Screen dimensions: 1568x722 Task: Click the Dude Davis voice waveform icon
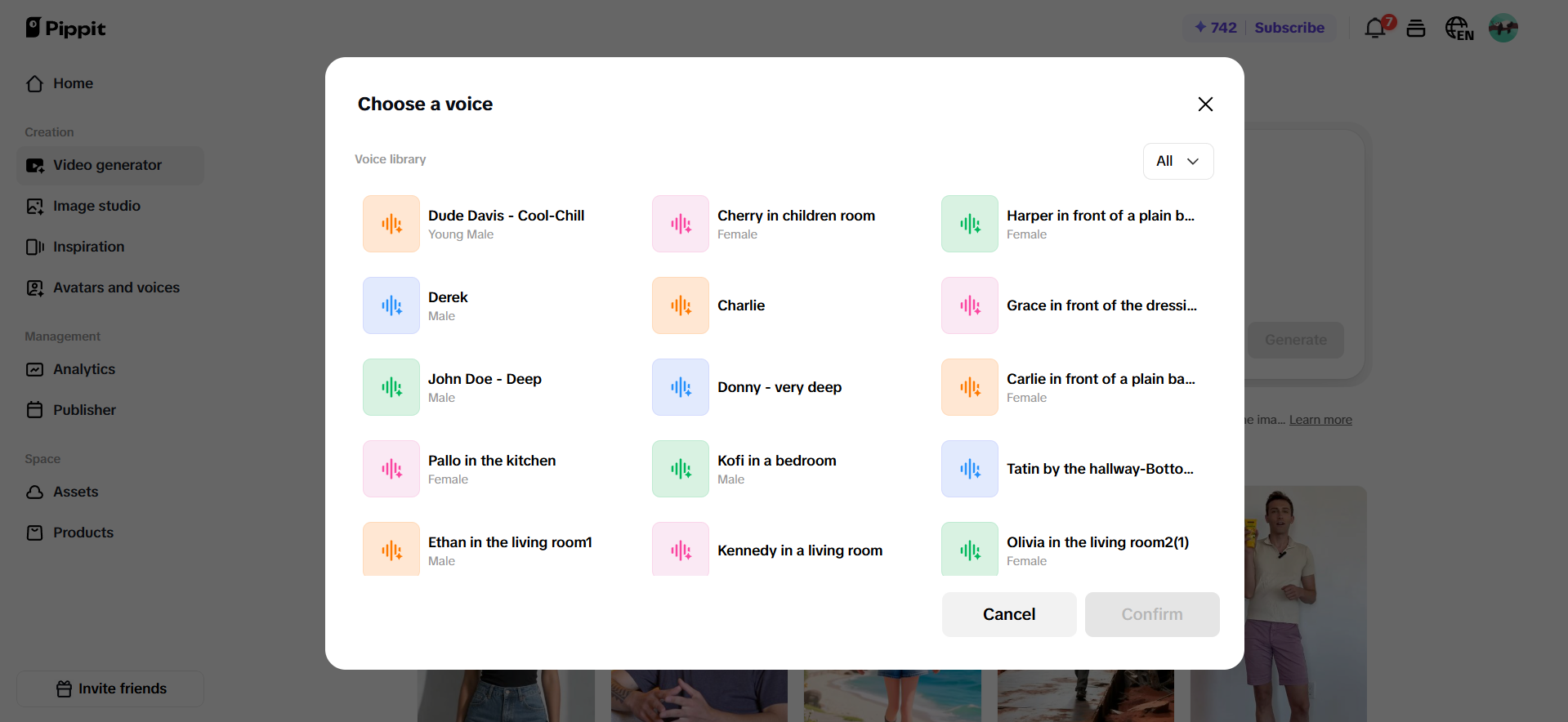391,224
